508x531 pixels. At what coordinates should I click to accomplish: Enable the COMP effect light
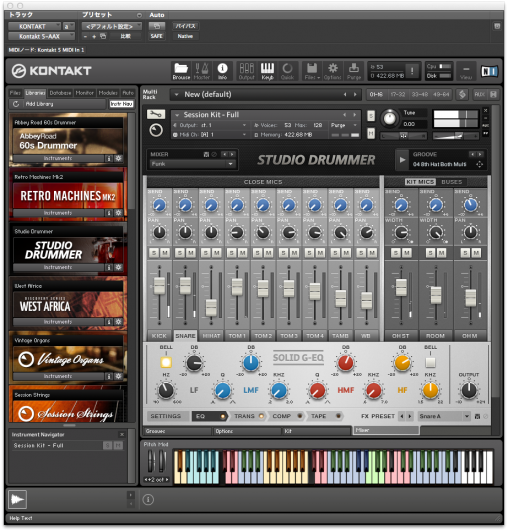(x=300, y=416)
